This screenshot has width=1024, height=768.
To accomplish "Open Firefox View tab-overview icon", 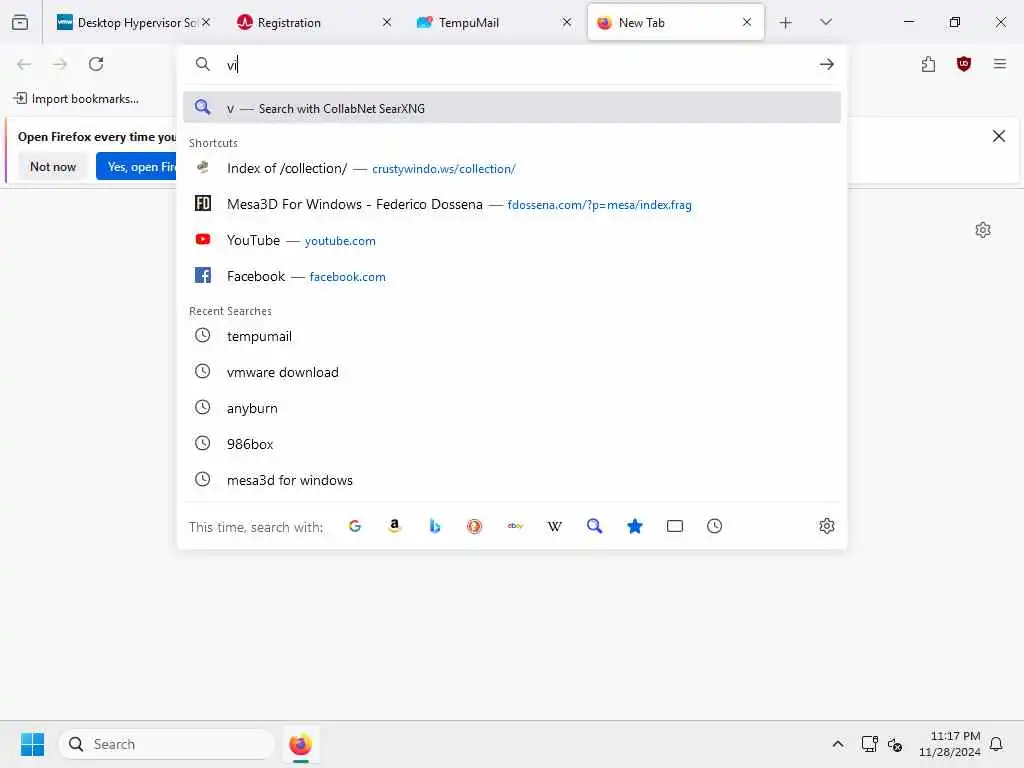I will pyautogui.click(x=20, y=22).
